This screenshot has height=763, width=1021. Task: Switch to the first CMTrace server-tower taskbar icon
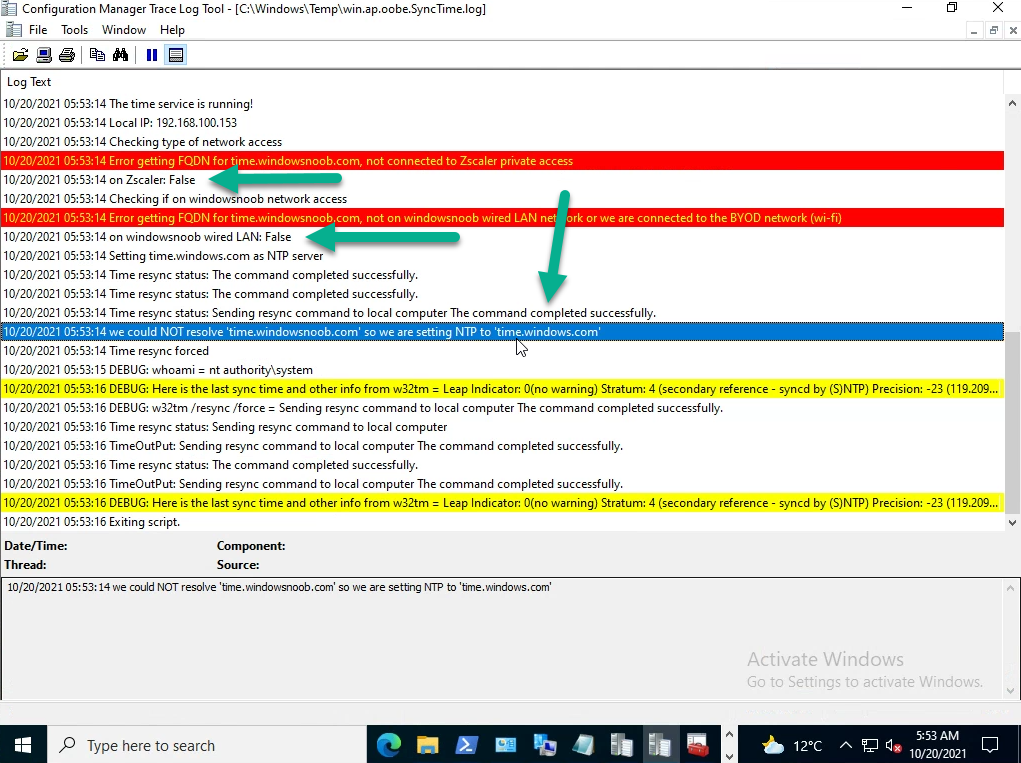[x=621, y=745]
